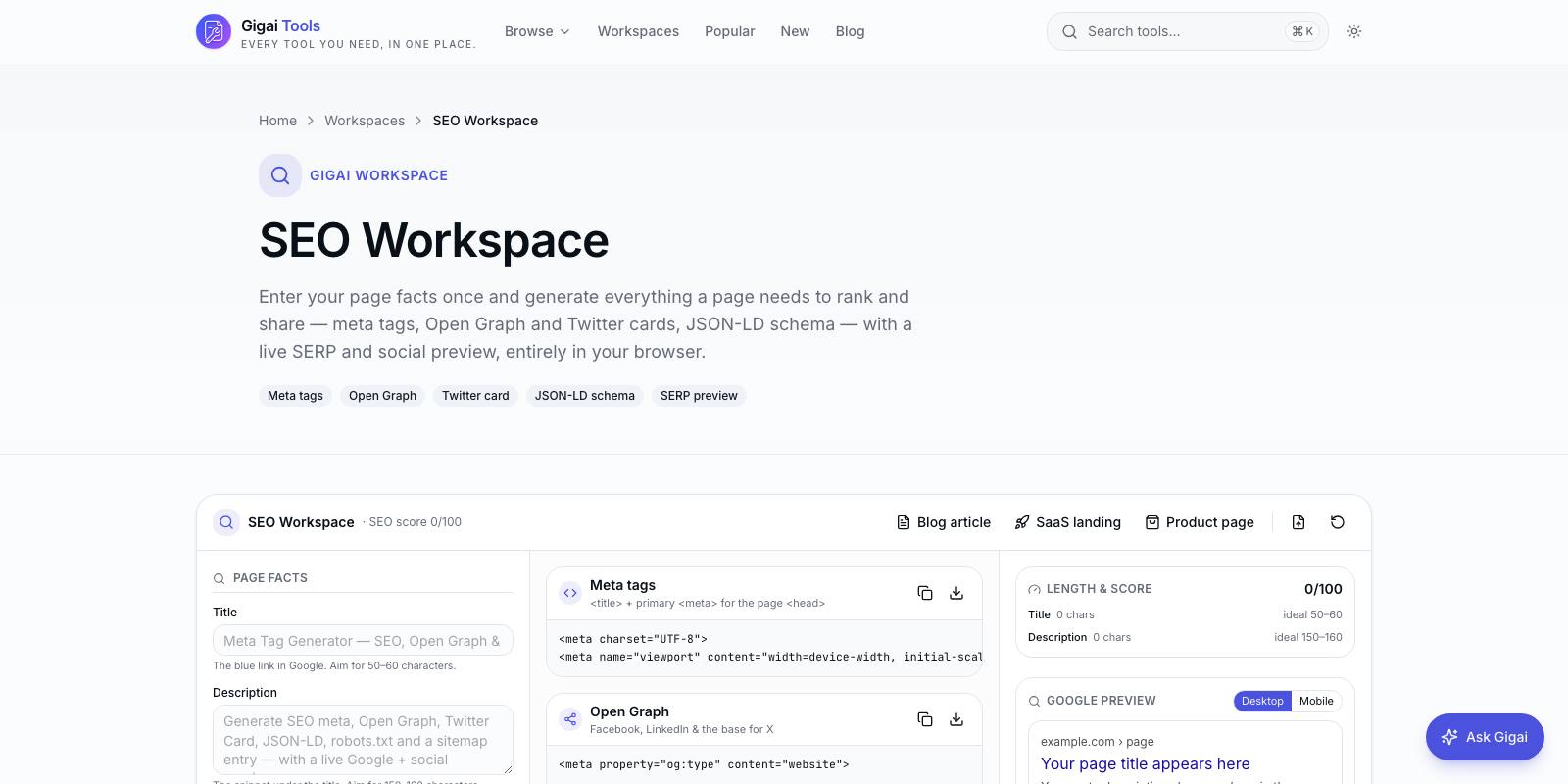Open the Ask Gigai assistant
Image resolution: width=1568 pixels, height=784 pixels.
coord(1485,737)
